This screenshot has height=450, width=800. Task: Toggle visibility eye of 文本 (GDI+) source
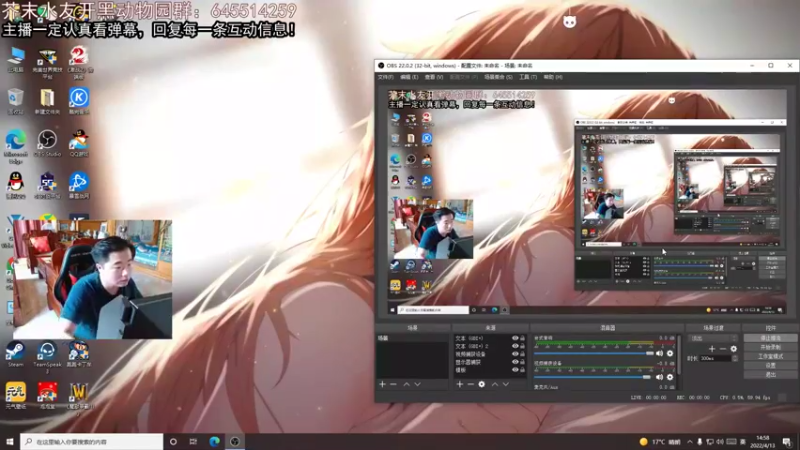coord(515,338)
